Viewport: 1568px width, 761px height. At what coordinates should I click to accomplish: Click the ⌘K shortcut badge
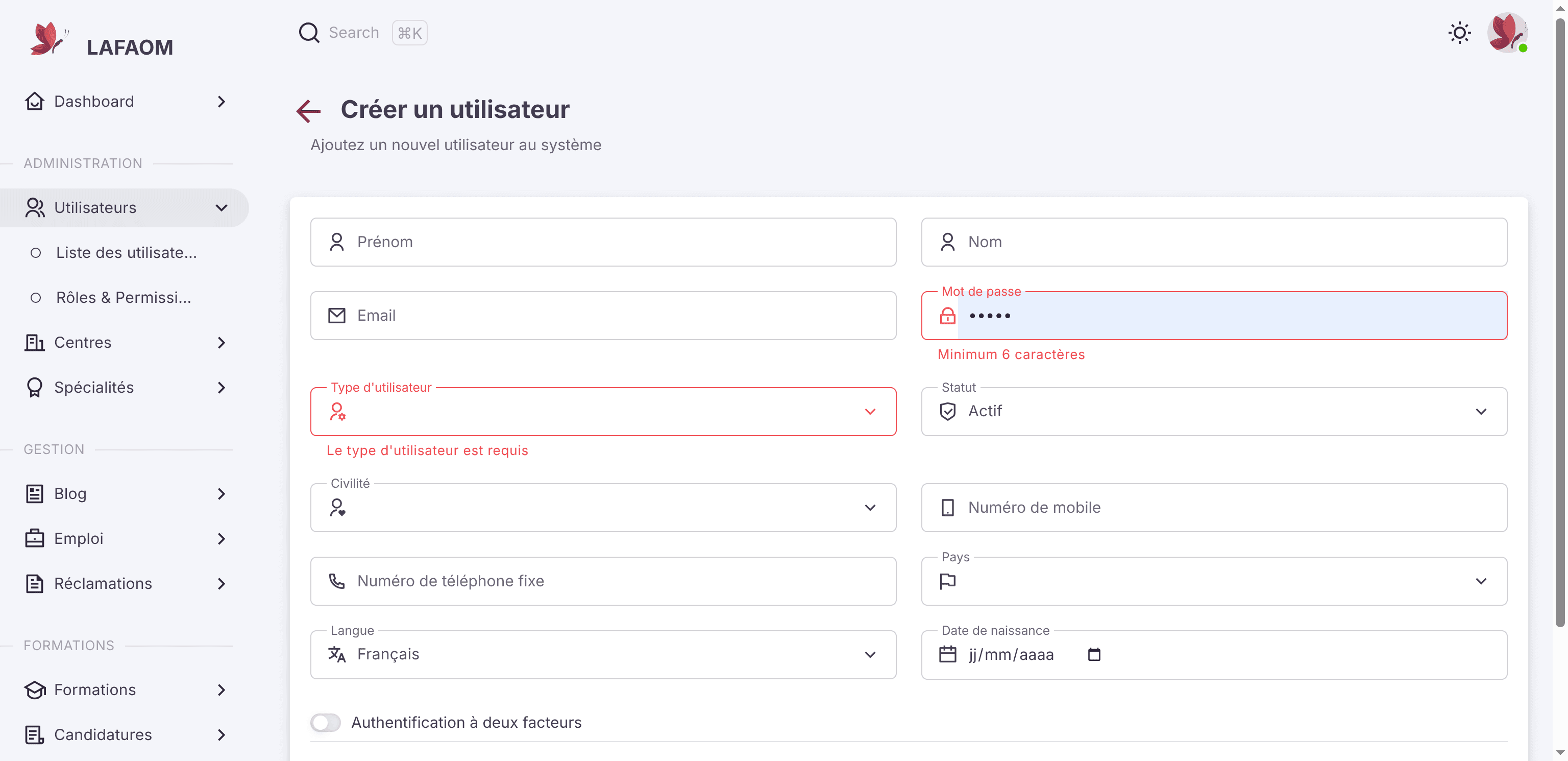[410, 33]
